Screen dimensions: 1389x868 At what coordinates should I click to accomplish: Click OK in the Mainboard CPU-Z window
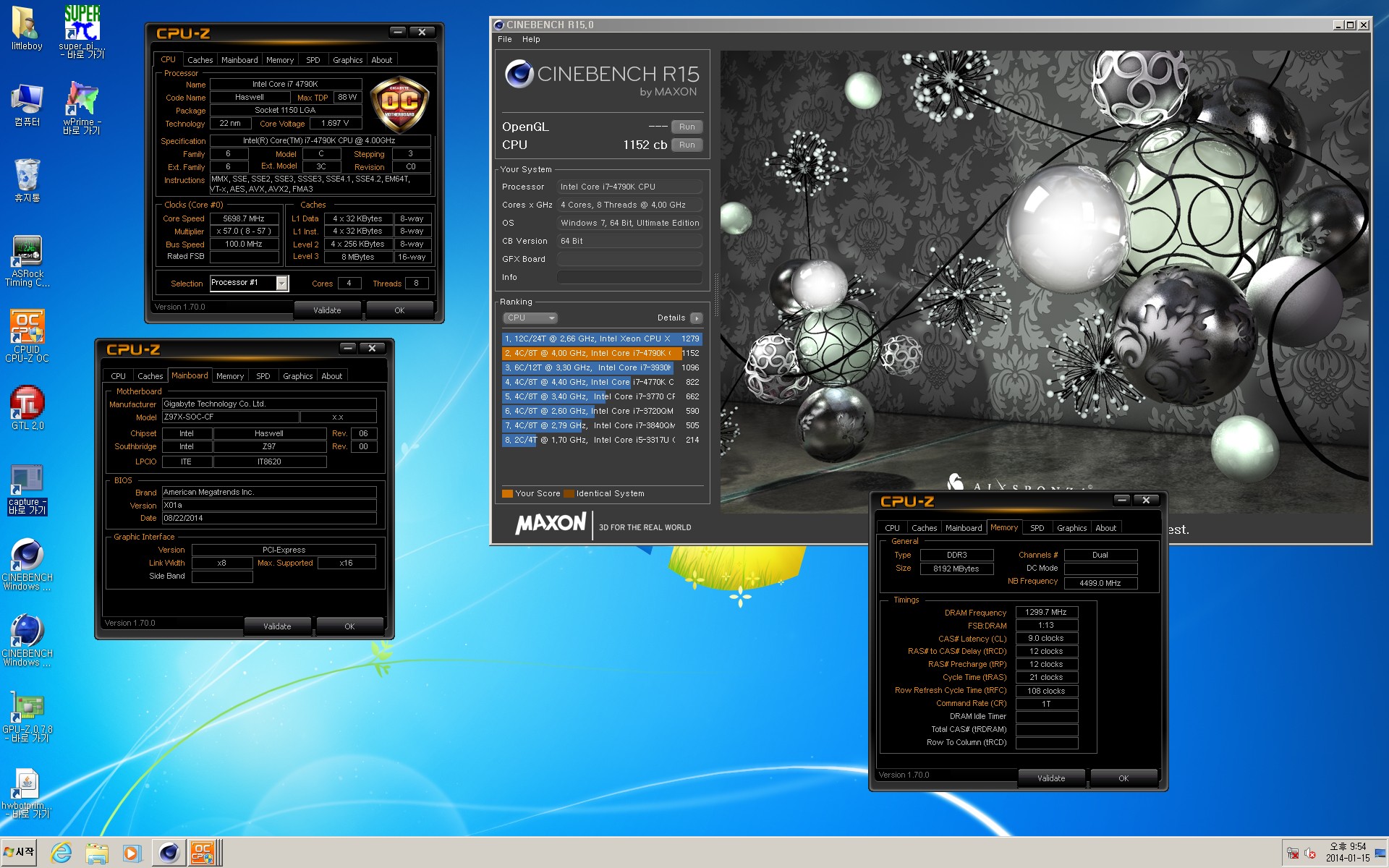coord(349,626)
